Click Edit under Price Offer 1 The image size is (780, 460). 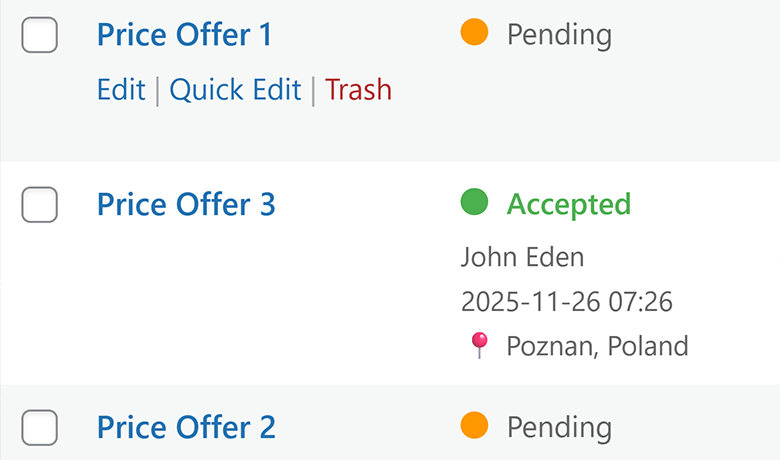(x=121, y=90)
